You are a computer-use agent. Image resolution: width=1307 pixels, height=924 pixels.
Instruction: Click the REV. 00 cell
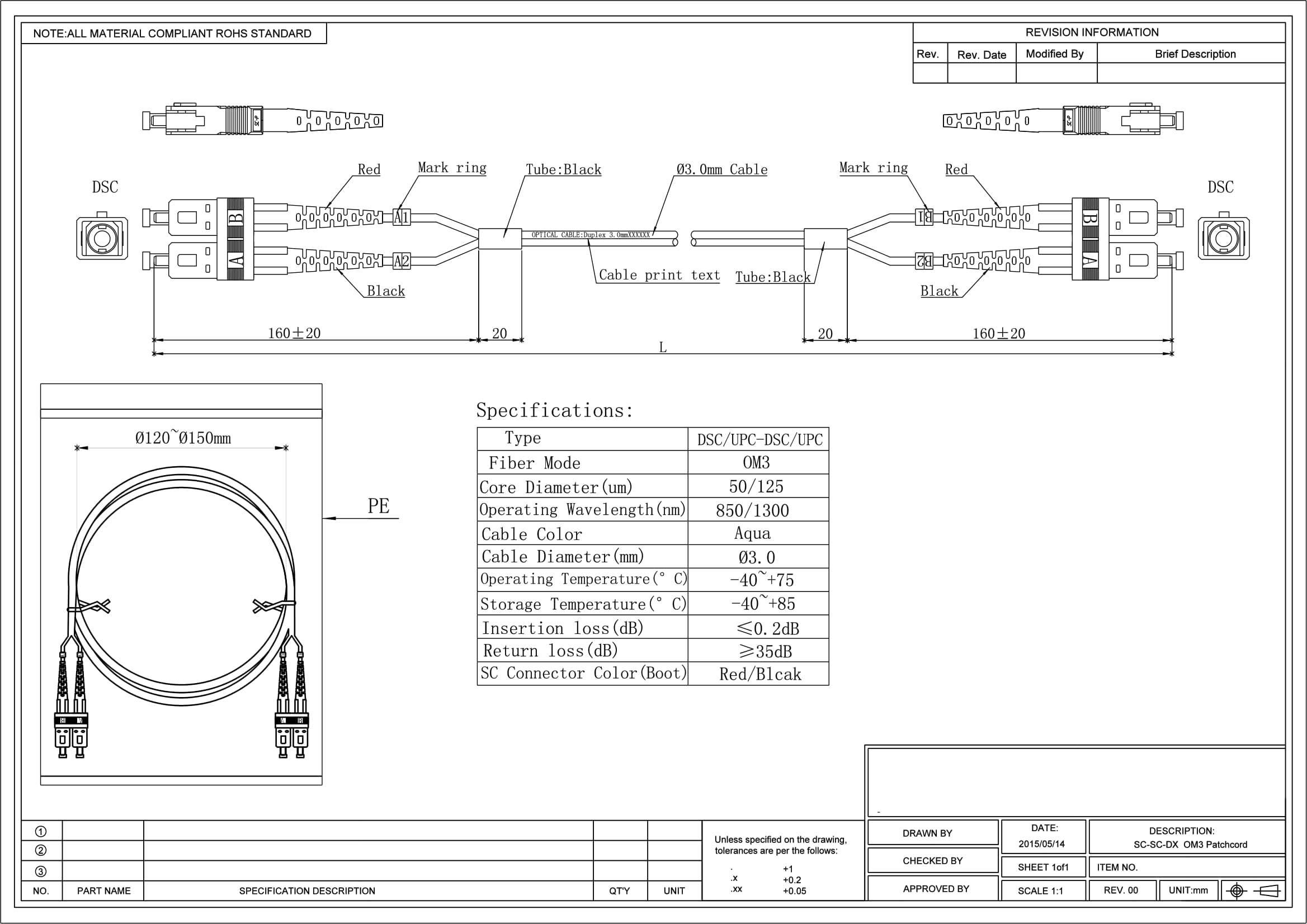(1122, 890)
